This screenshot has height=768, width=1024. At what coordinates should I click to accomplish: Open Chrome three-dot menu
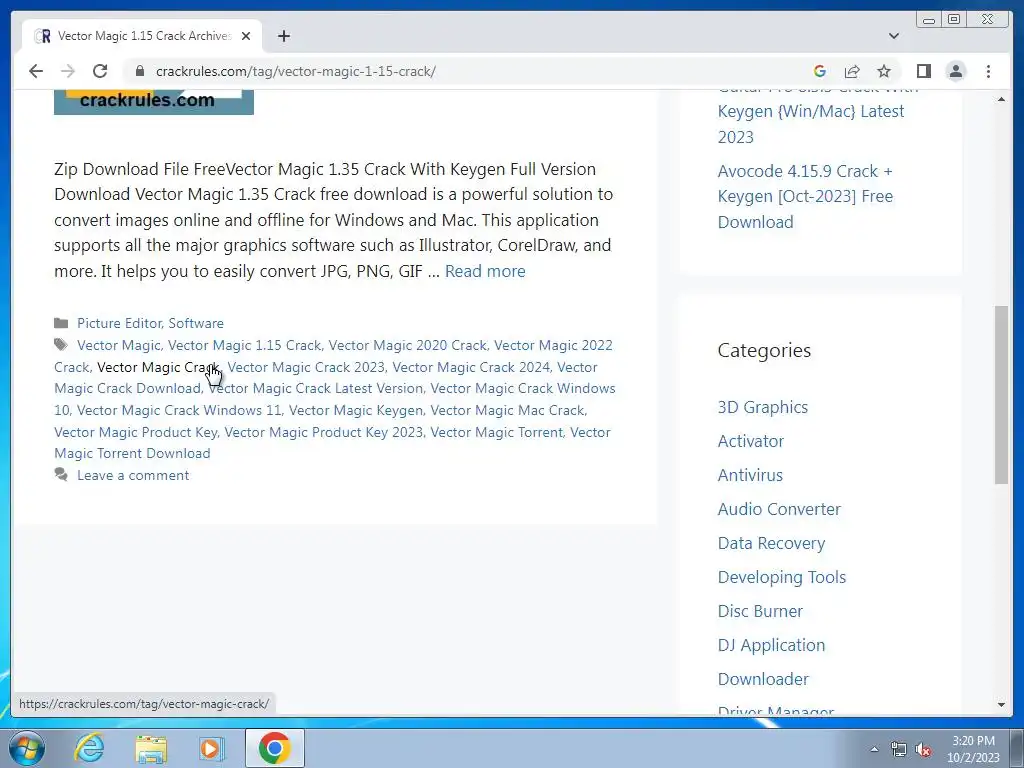[988, 71]
